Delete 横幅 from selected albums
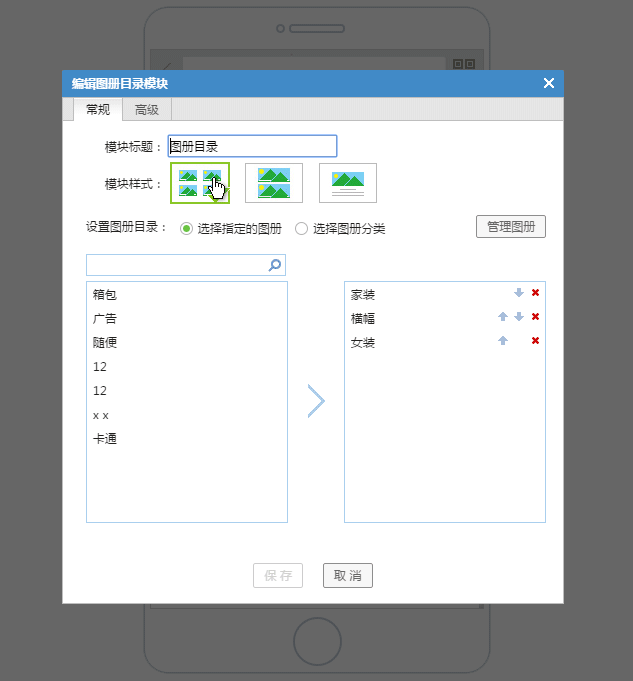This screenshot has height=681, width=633. [x=535, y=317]
